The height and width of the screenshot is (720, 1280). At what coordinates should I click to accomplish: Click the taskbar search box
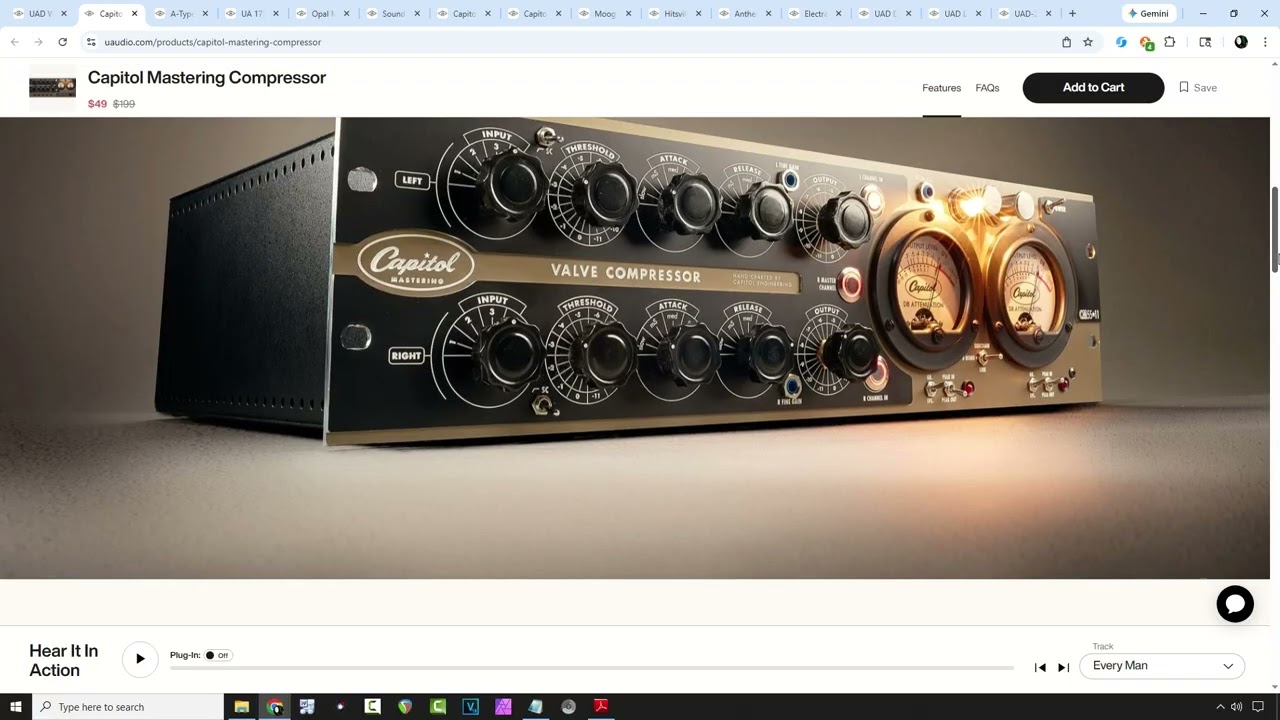(127, 707)
